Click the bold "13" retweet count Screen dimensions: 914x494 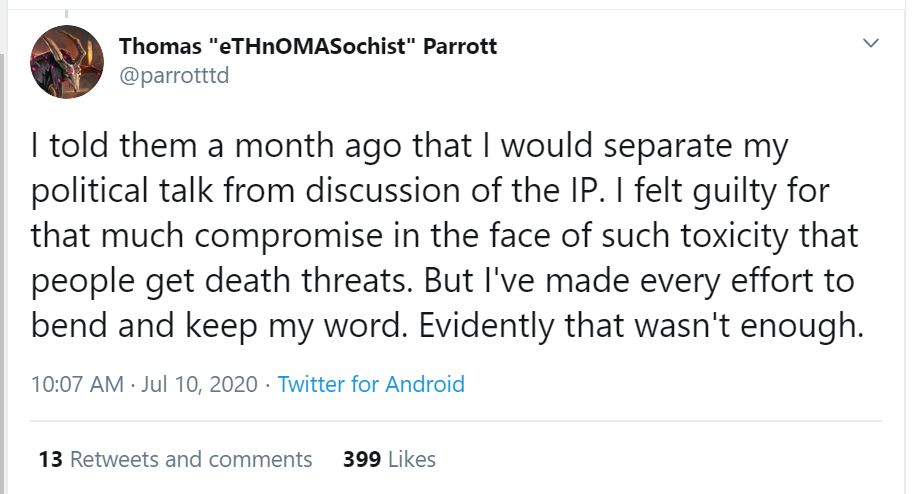tap(50, 459)
